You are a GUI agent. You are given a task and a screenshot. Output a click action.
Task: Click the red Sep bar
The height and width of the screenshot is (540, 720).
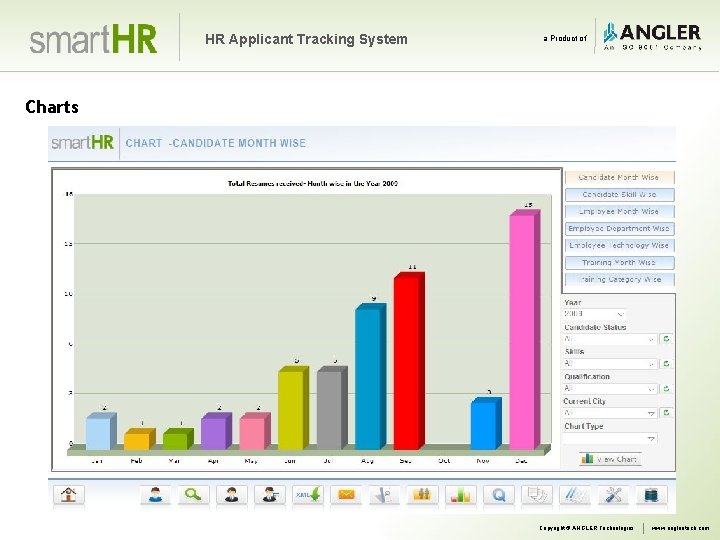pos(409,361)
